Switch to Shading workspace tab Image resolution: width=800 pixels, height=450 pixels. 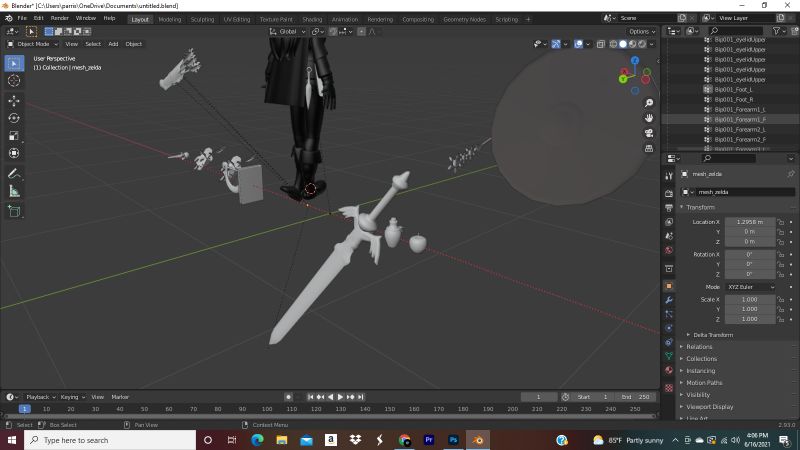coord(312,19)
